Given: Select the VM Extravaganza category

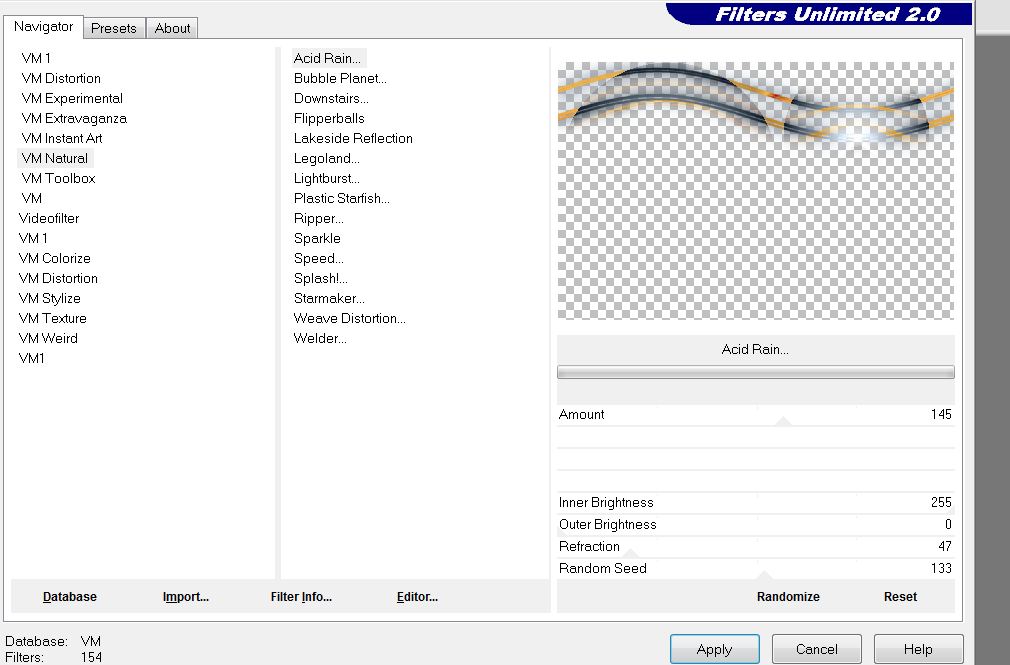Looking at the screenshot, I should [x=73, y=118].
